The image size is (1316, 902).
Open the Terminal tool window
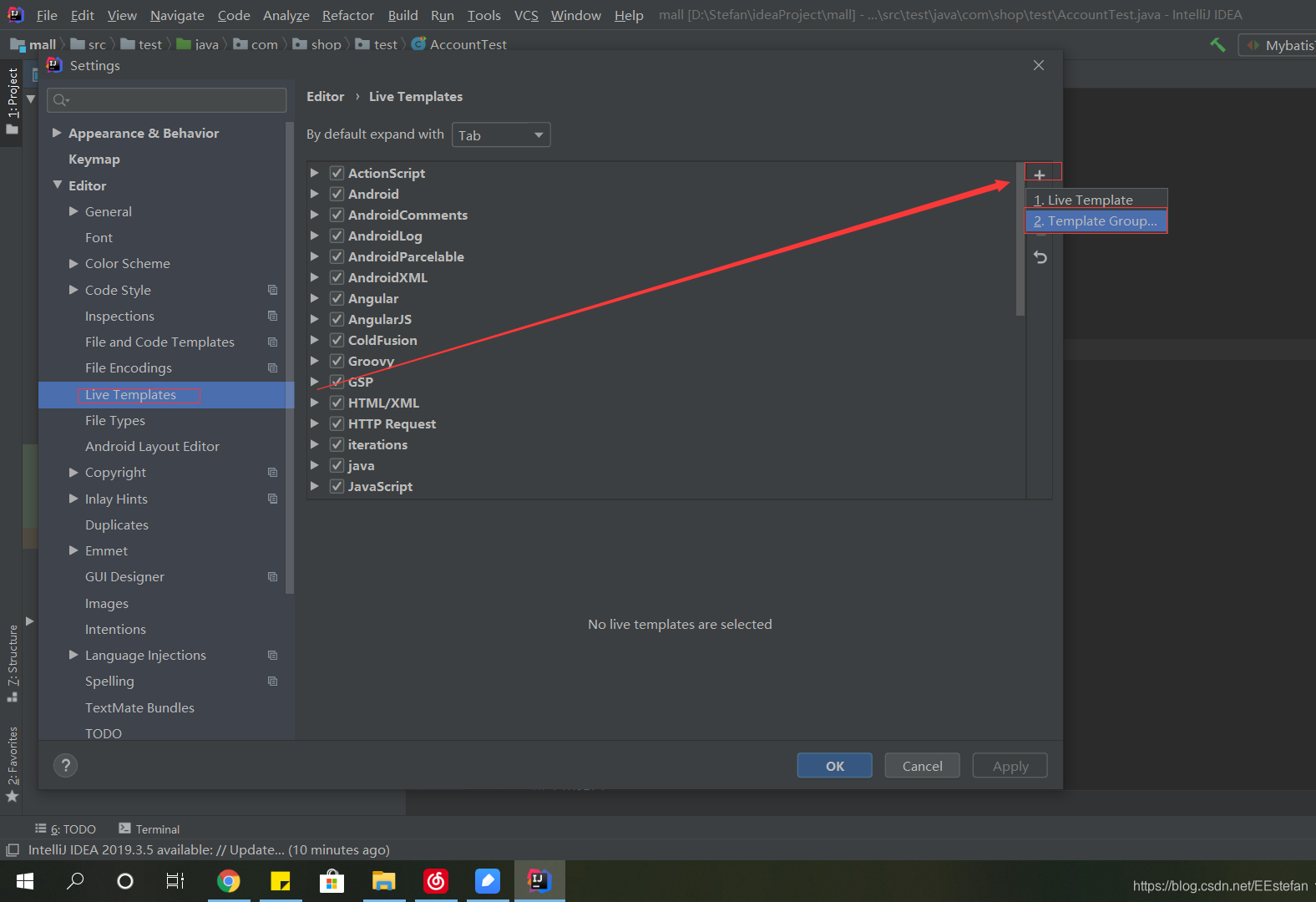tap(149, 829)
